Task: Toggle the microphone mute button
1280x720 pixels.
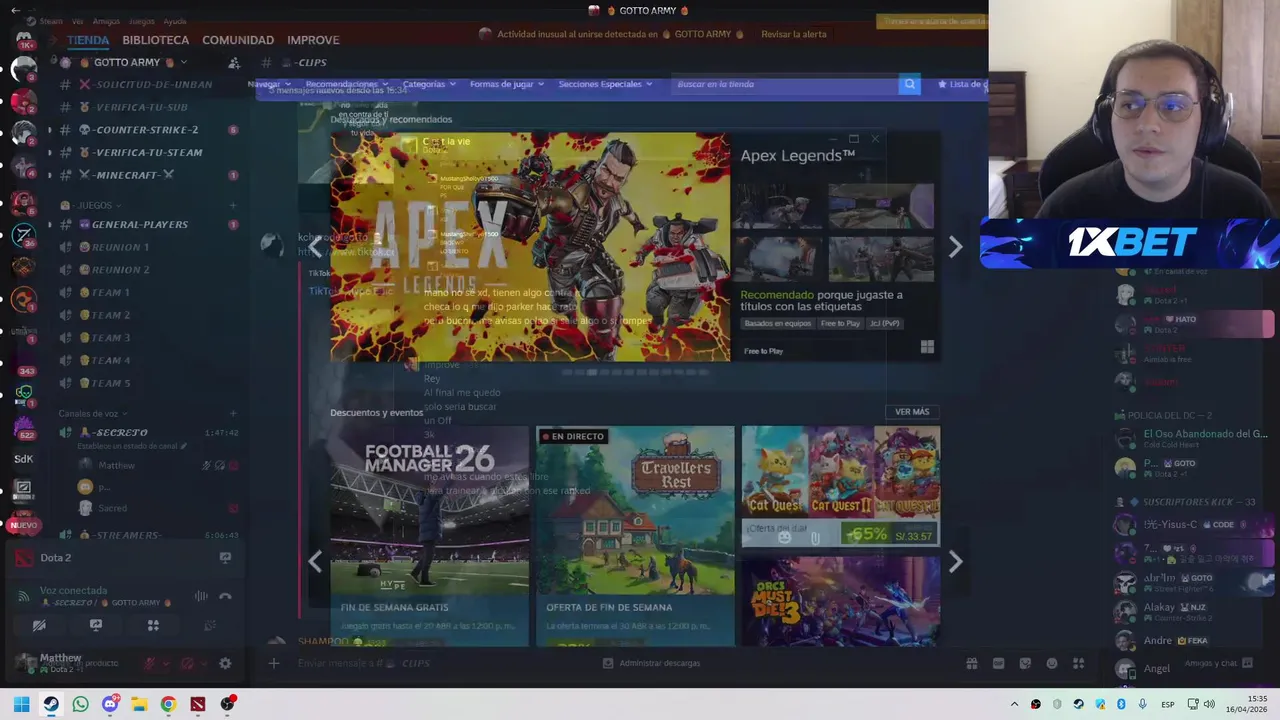Action: (149, 663)
